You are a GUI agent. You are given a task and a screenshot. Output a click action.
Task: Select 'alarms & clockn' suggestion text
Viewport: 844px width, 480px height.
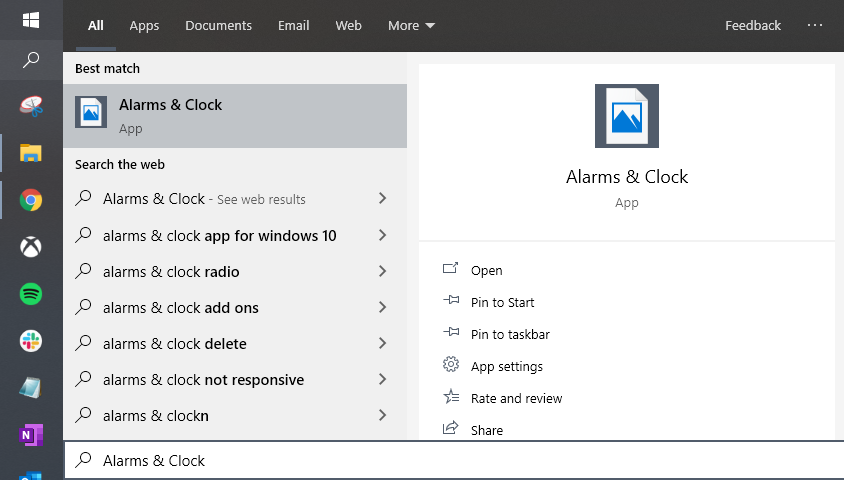[x=156, y=416]
